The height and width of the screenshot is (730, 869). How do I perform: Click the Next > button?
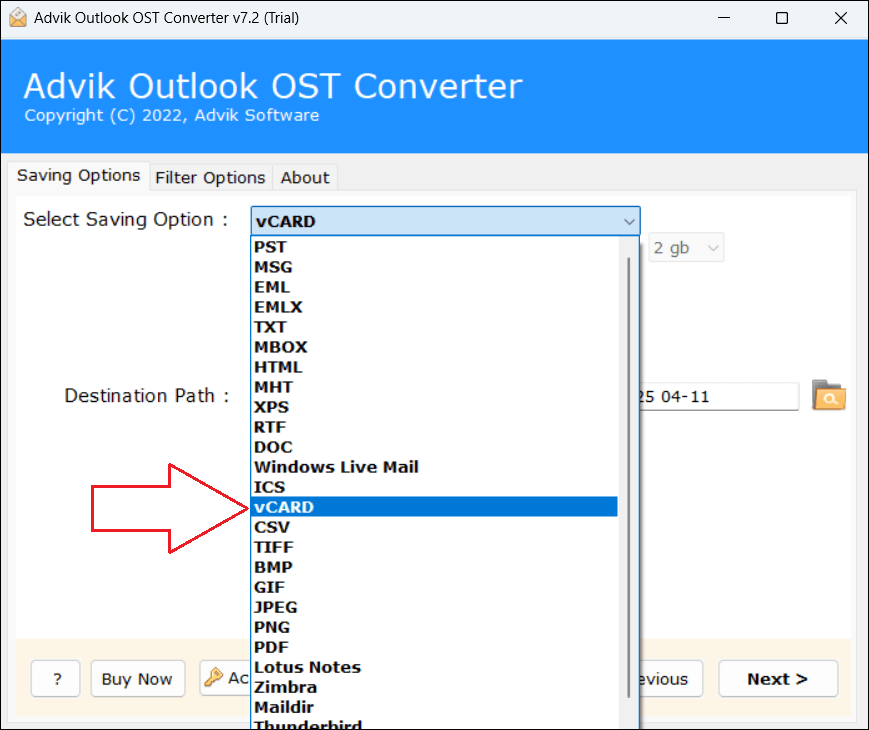(x=778, y=678)
